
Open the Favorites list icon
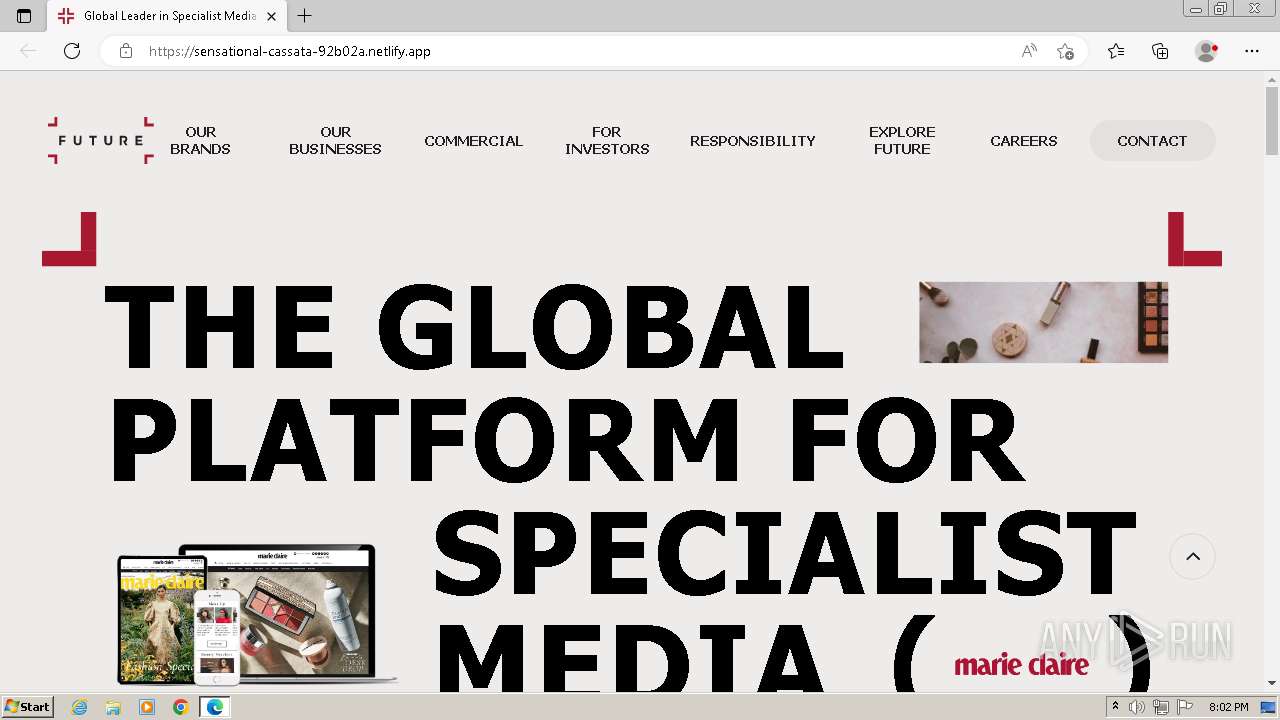pyautogui.click(x=1116, y=51)
